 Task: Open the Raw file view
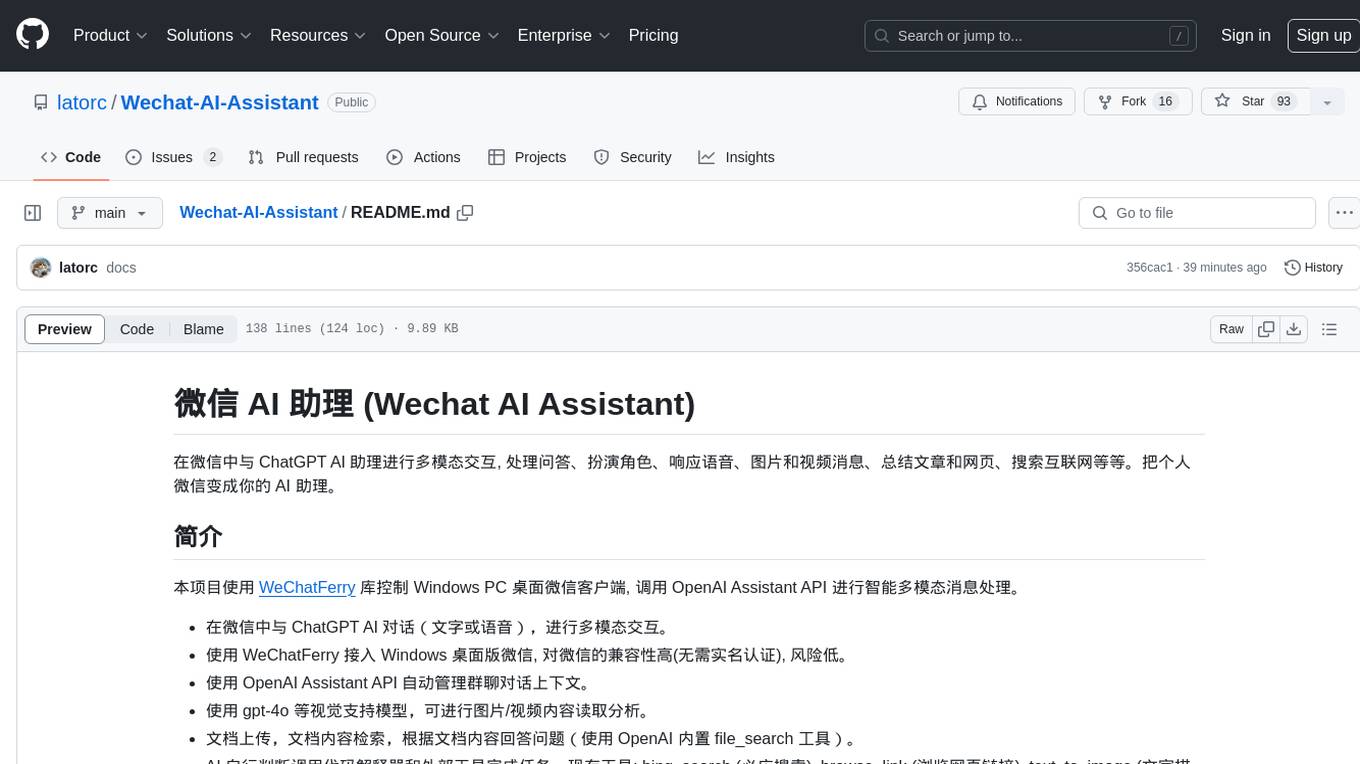[x=1231, y=329]
